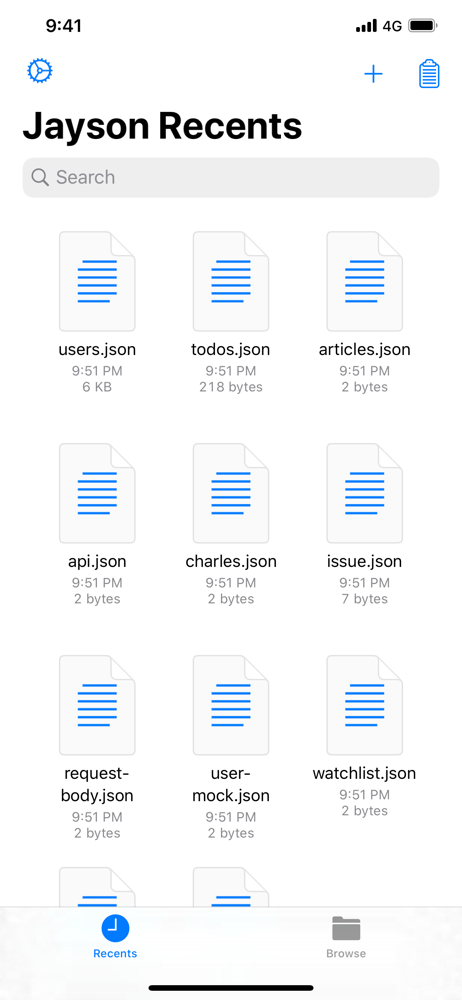Select the charles.json file name
The height and width of the screenshot is (1000, 462).
coord(231,561)
